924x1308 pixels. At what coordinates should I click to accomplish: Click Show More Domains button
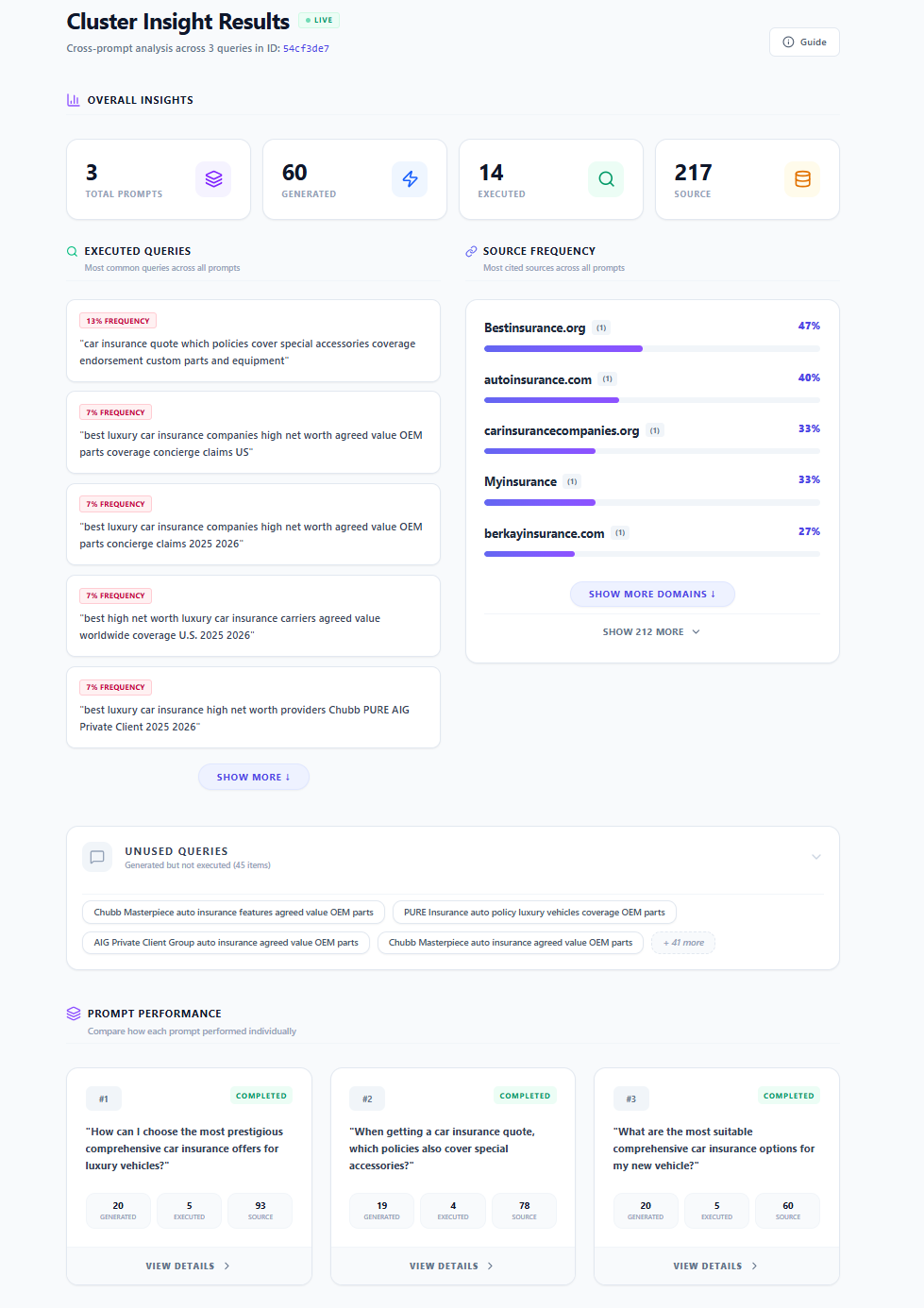pyautogui.click(x=651, y=594)
